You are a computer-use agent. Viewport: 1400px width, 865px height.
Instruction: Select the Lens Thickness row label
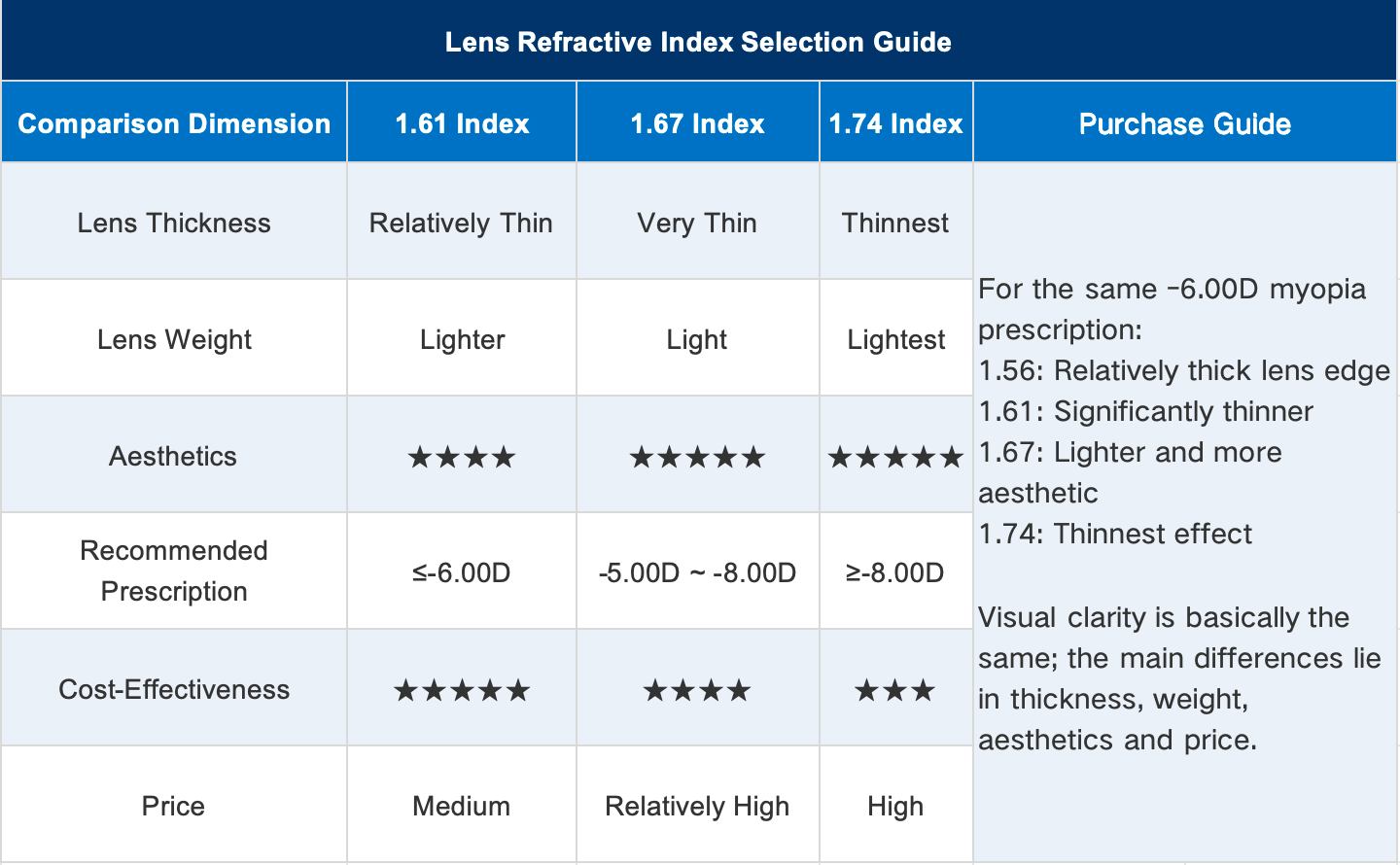click(x=174, y=223)
